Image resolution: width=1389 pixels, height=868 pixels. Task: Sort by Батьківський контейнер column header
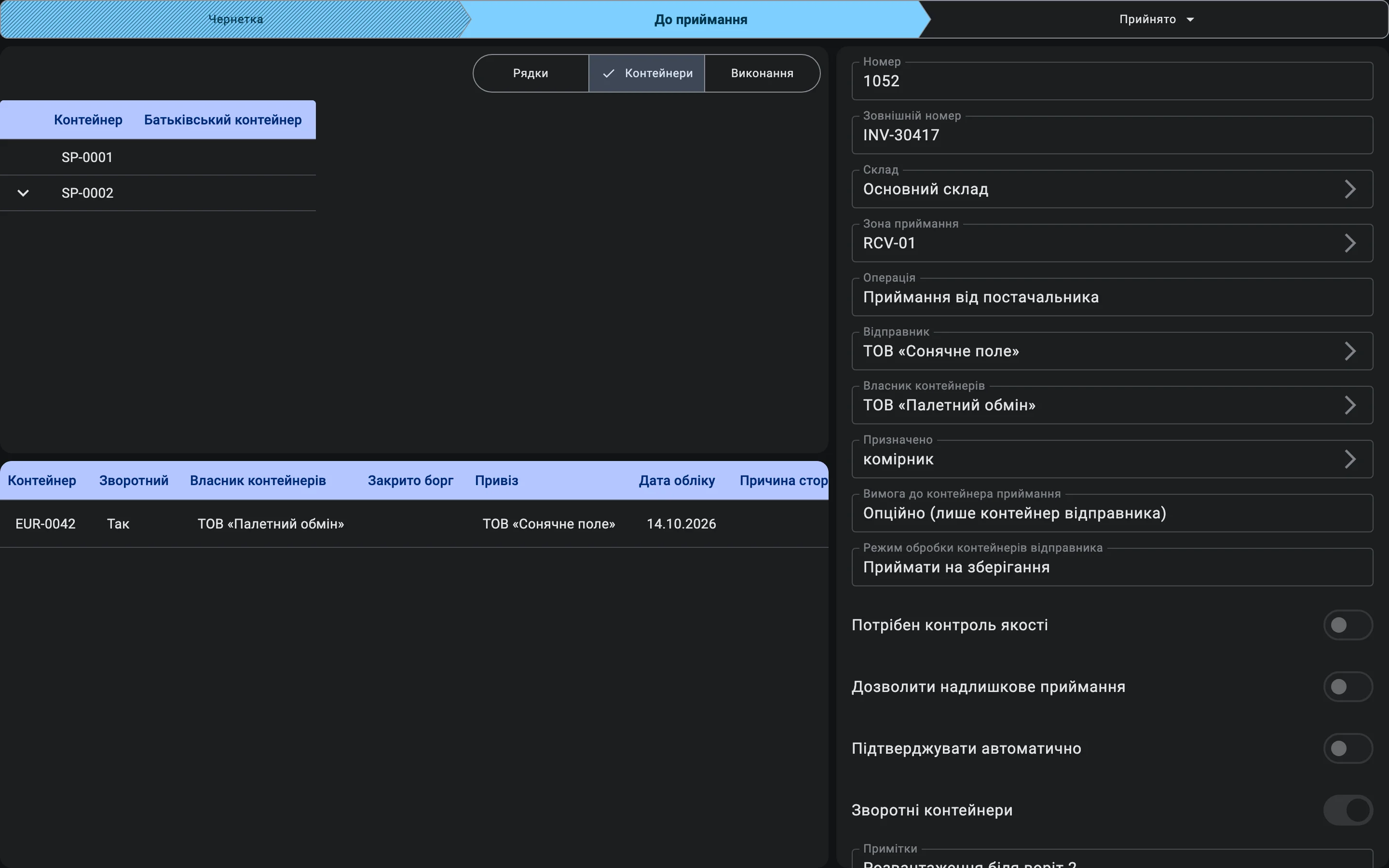click(x=223, y=120)
